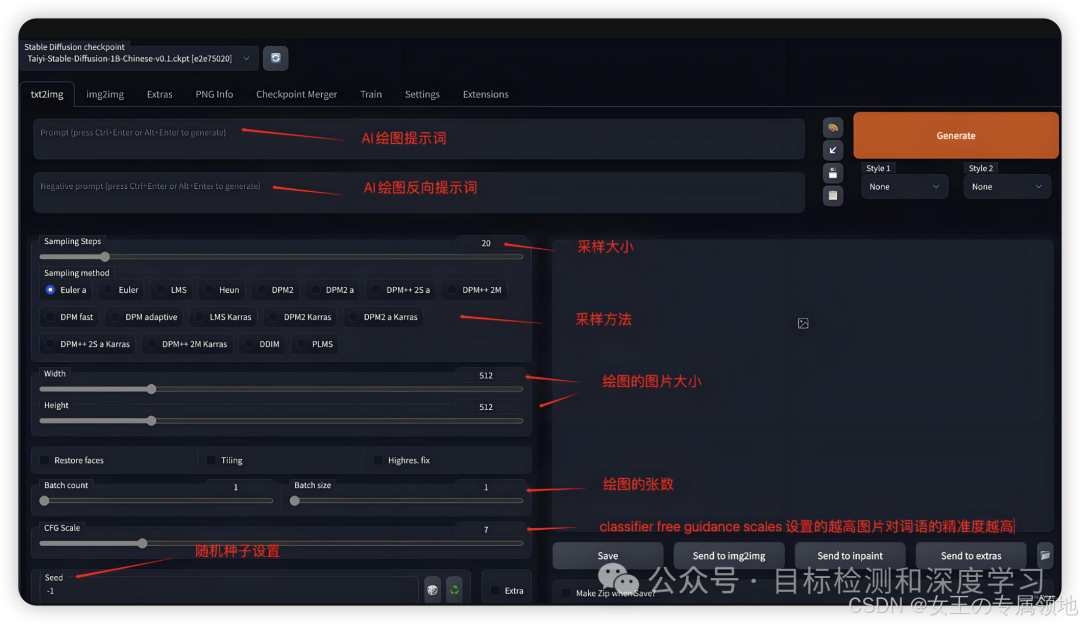1080x624 pixels.
Task: Select the LMS Karras sampling method
Action: click(223, 317)
